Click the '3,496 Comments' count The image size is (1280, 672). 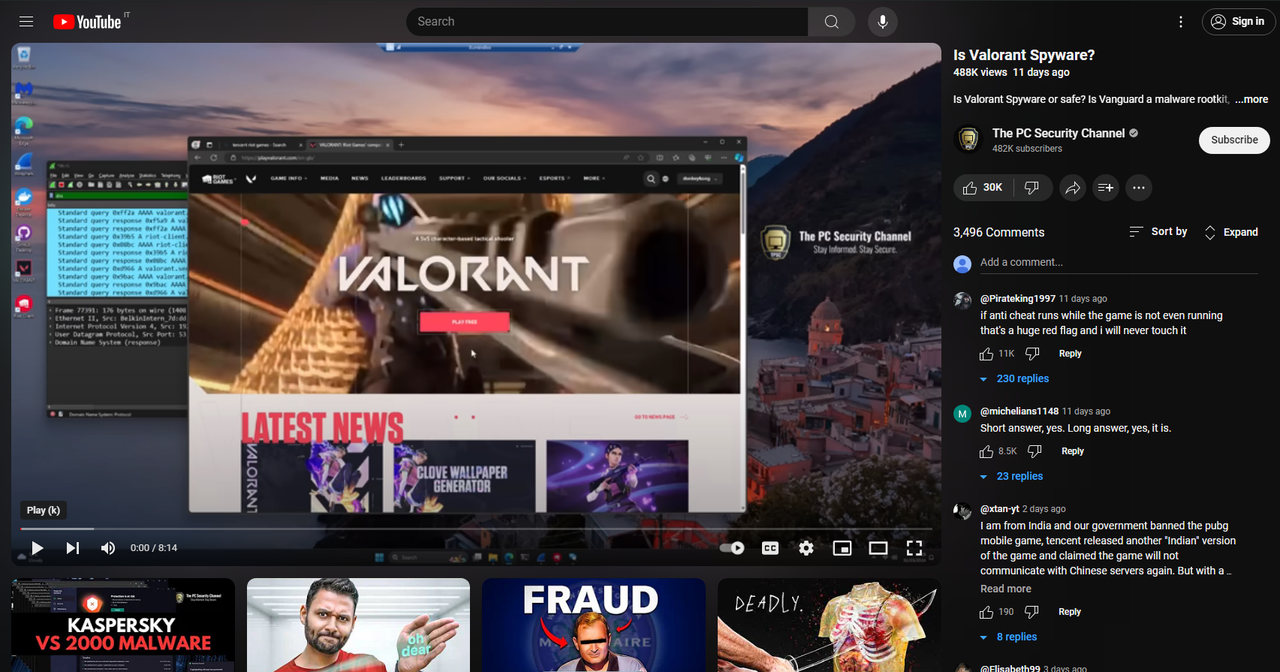998,232
